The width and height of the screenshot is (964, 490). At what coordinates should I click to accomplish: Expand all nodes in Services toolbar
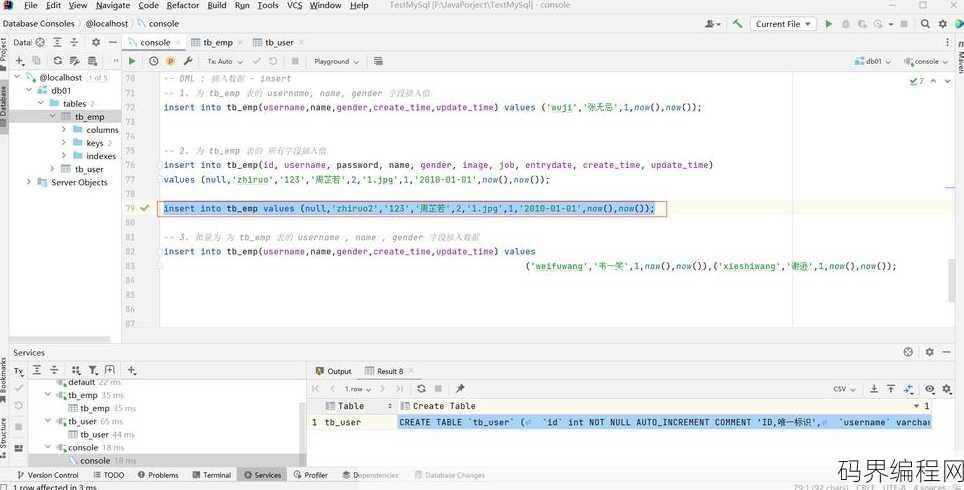tap(37, 370)
